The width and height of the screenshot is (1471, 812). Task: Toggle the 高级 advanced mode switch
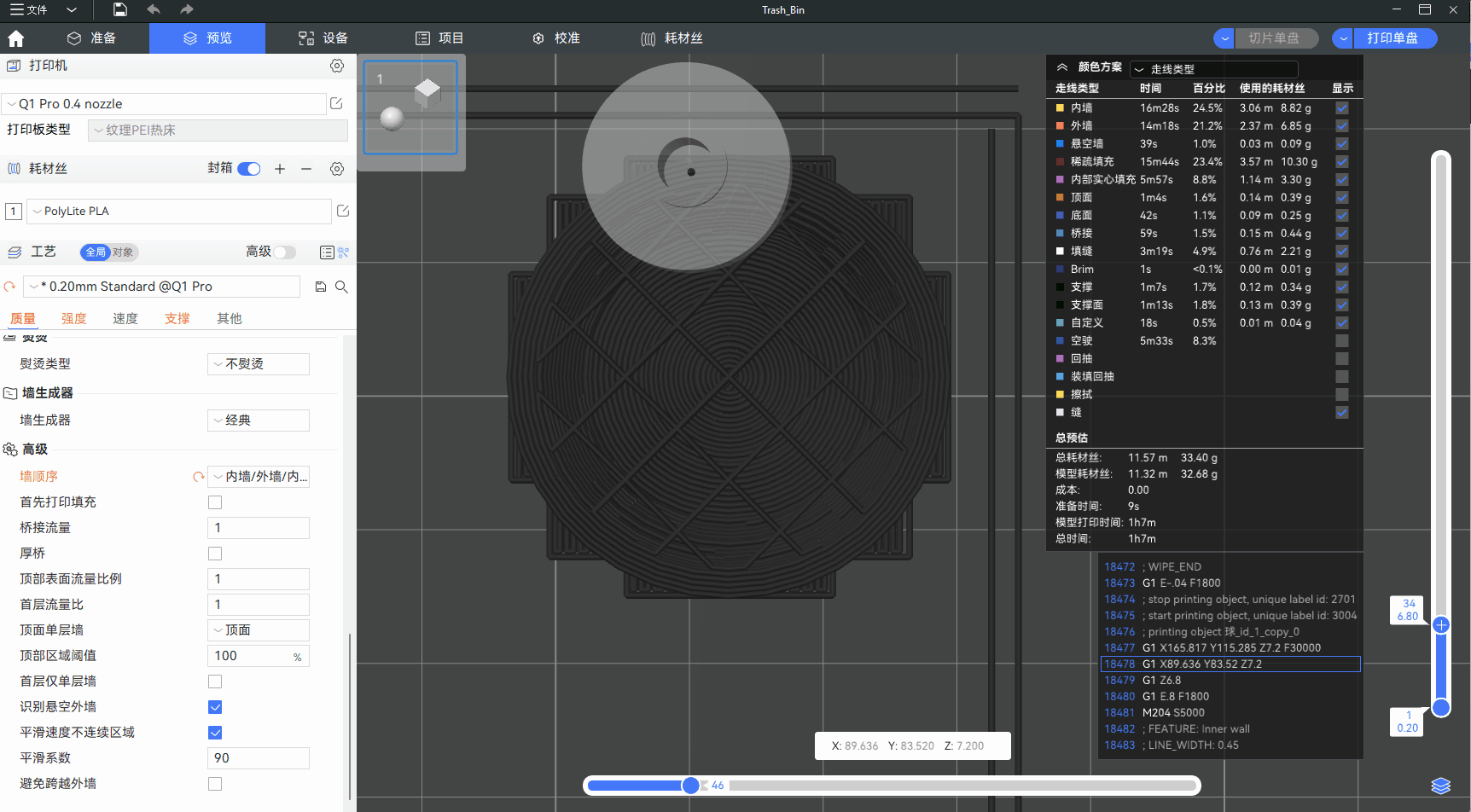tap(284, 252)
